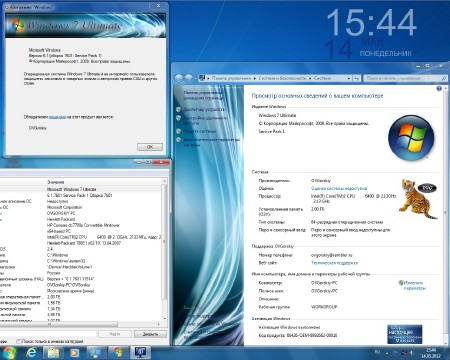
Task: Select 'Hewlett-Packard' manufacturer value
Action: (x=61, y=219)
